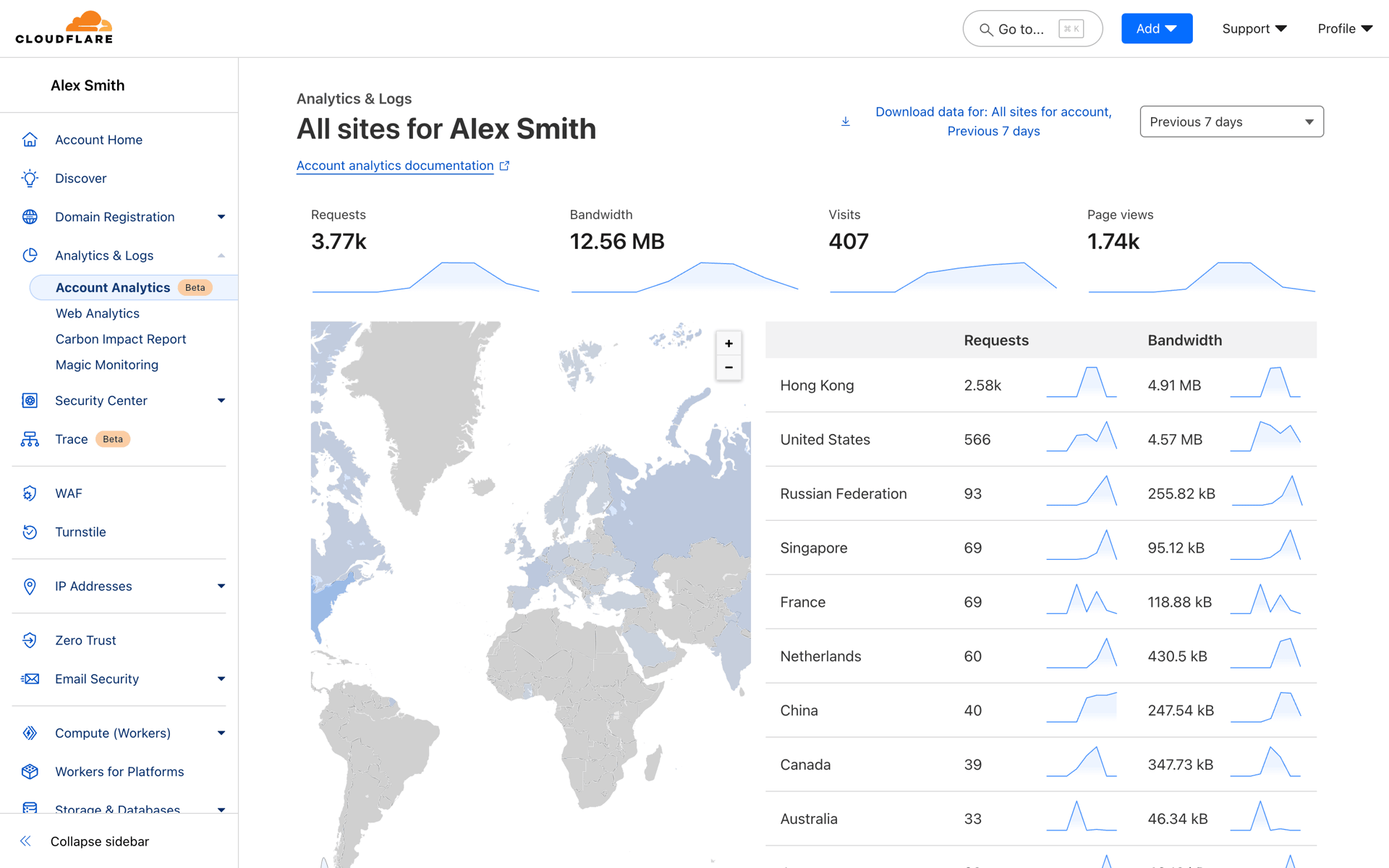Click Australia bandwidth value 46.34 kB
The image size is (1389, 868).
(1177, 819)
